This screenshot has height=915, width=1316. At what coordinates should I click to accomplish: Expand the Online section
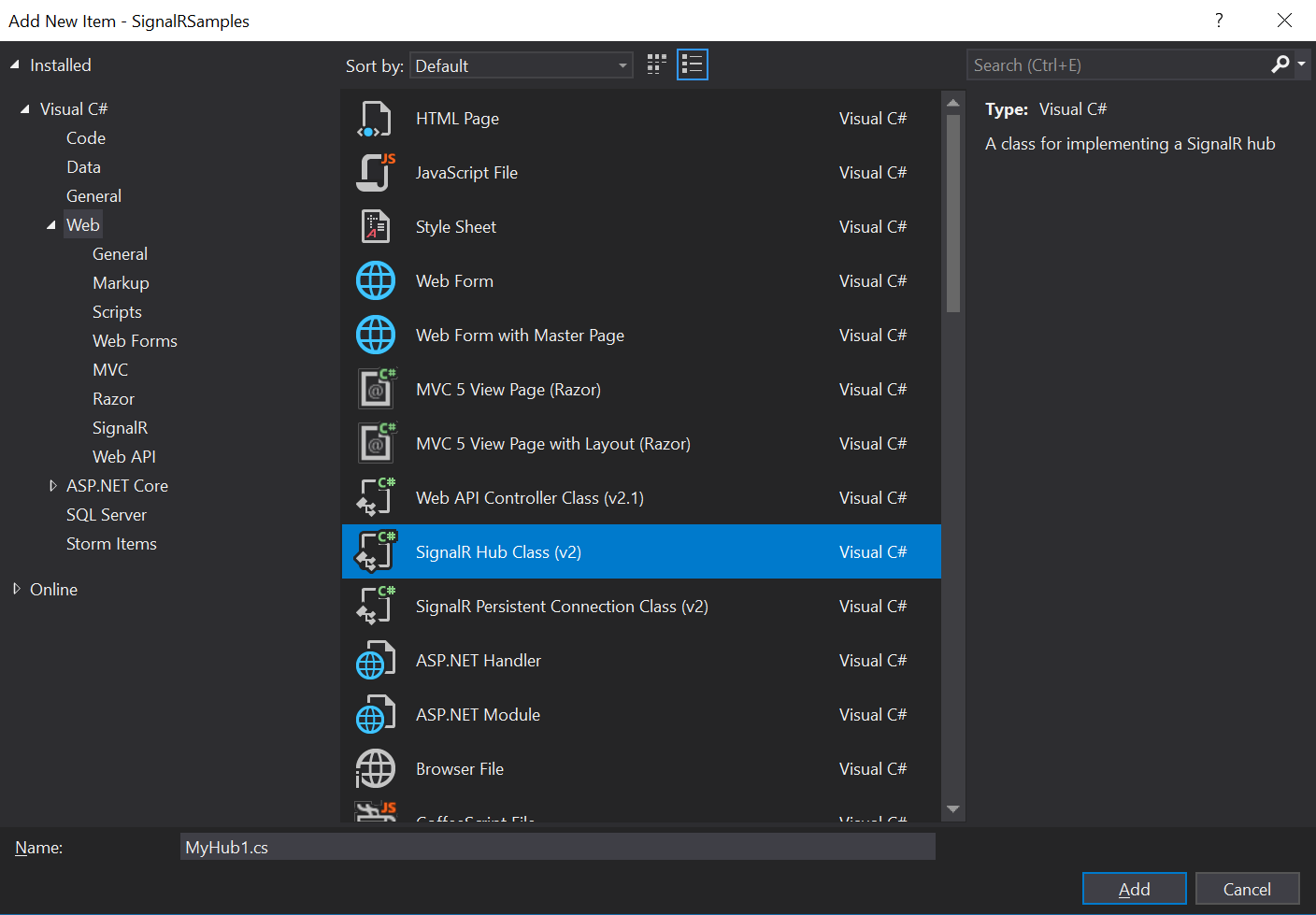coord(16,589)
